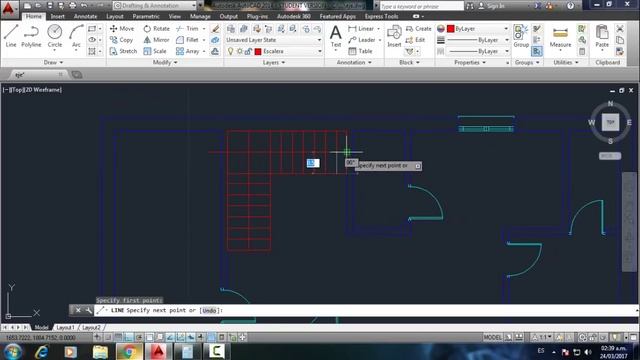Switch to the Output ribbon tab

click(229, 16)
